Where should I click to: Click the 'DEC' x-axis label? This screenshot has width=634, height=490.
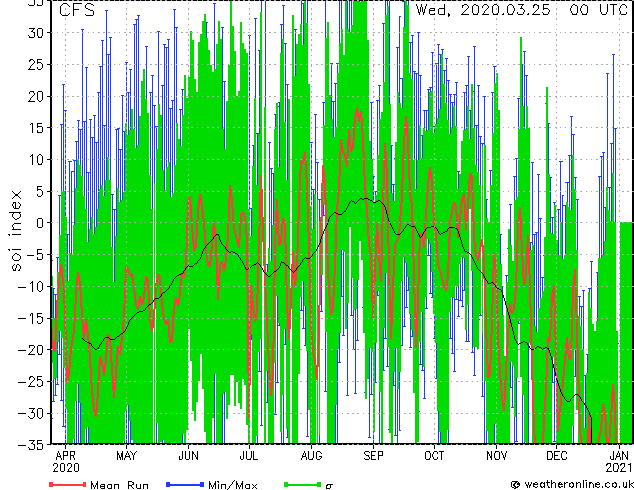556,456
